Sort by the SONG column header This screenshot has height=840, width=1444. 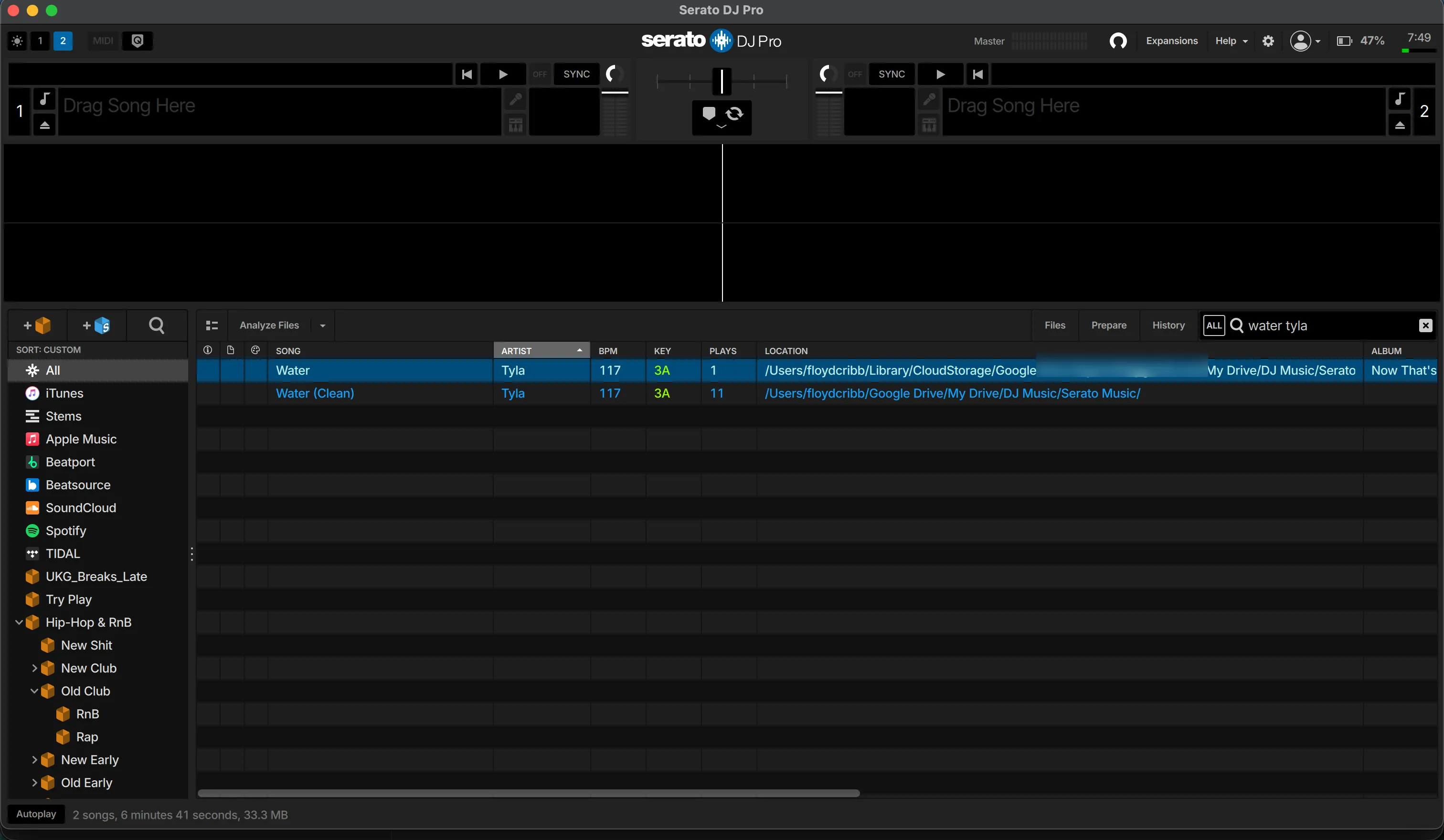(381, 350)
